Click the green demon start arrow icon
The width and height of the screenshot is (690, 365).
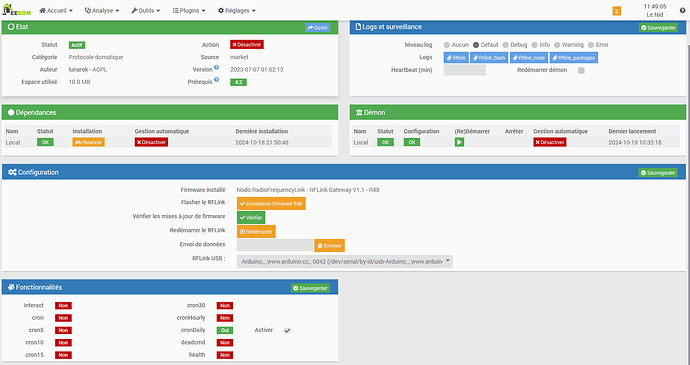coord(459,142)
